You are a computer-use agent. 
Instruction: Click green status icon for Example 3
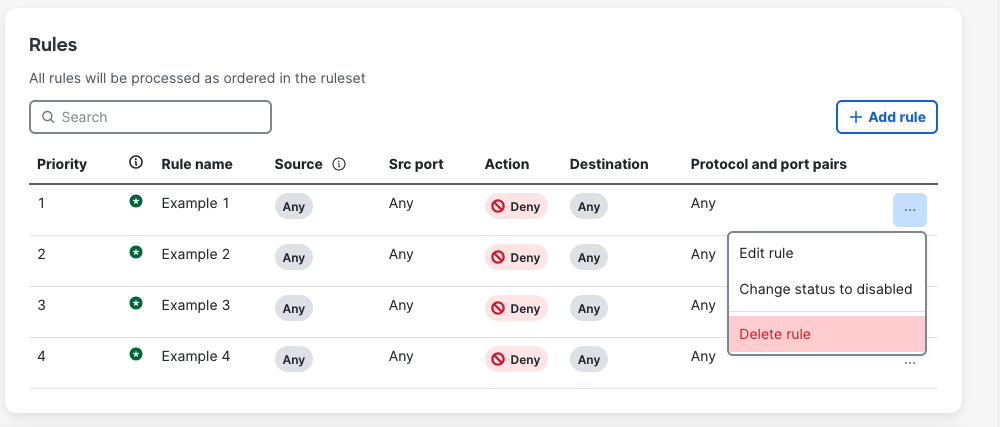tap(136, 304)
